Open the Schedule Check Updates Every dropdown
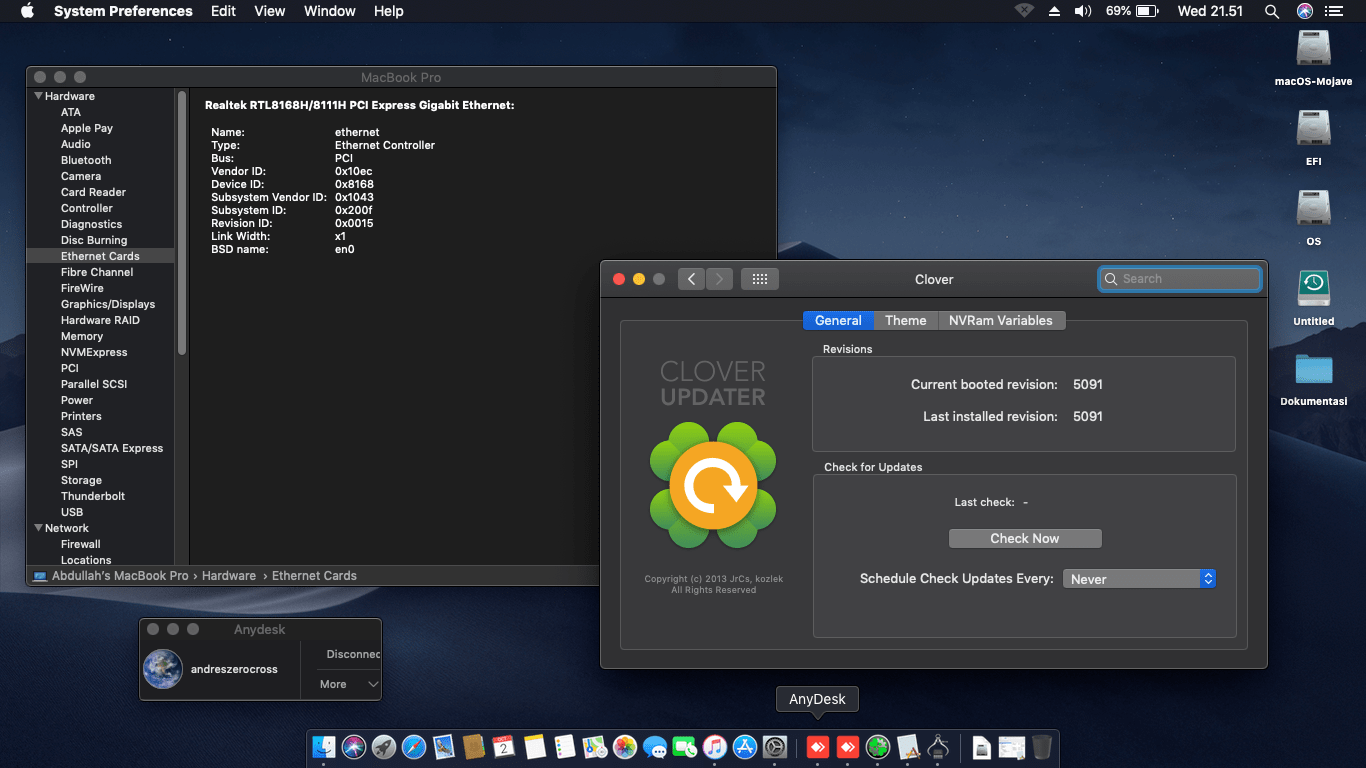 click(1138, 579)
